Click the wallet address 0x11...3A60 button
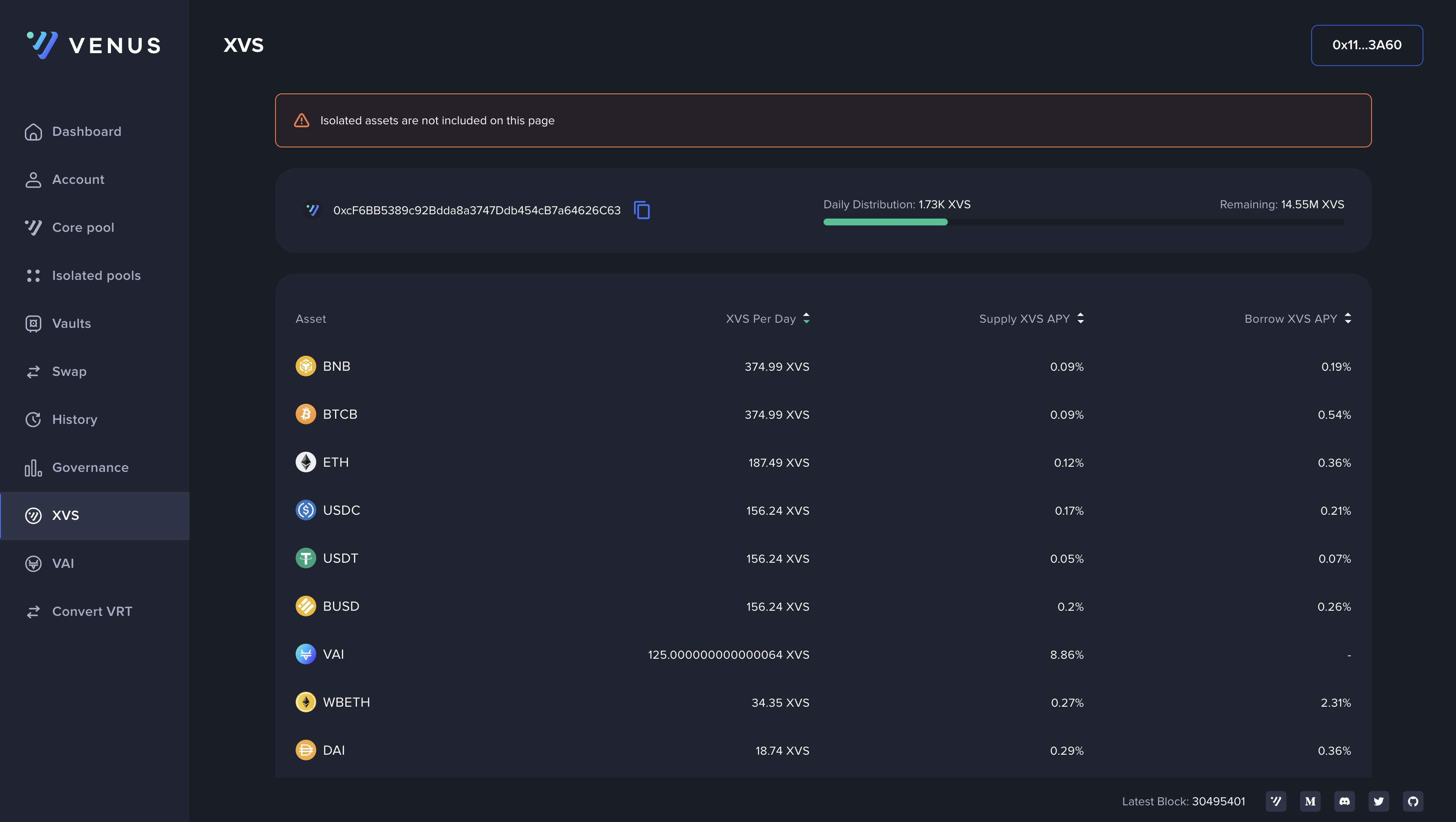 (x=1366, y=45)
